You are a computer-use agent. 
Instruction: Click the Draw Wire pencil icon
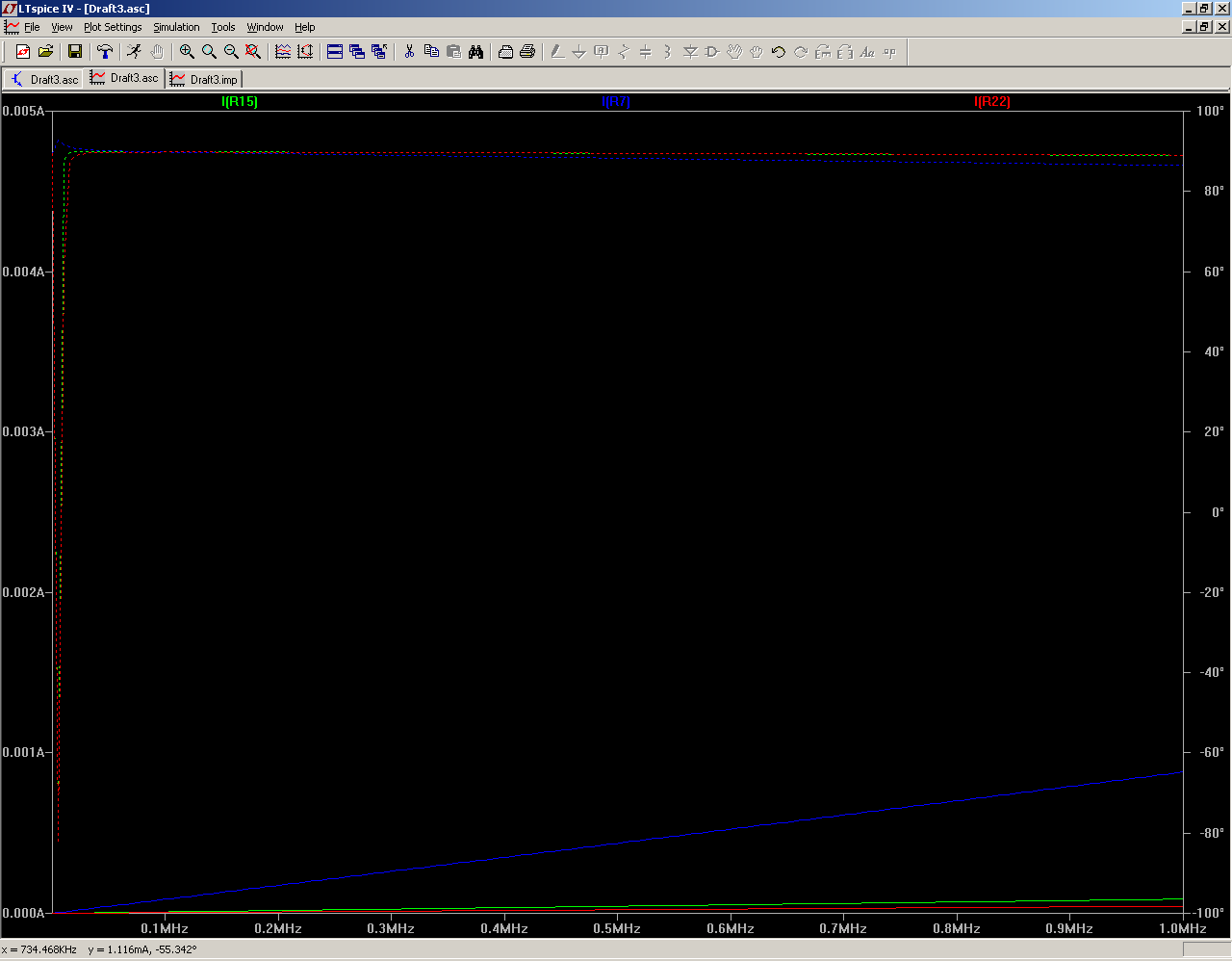[557, 52]
